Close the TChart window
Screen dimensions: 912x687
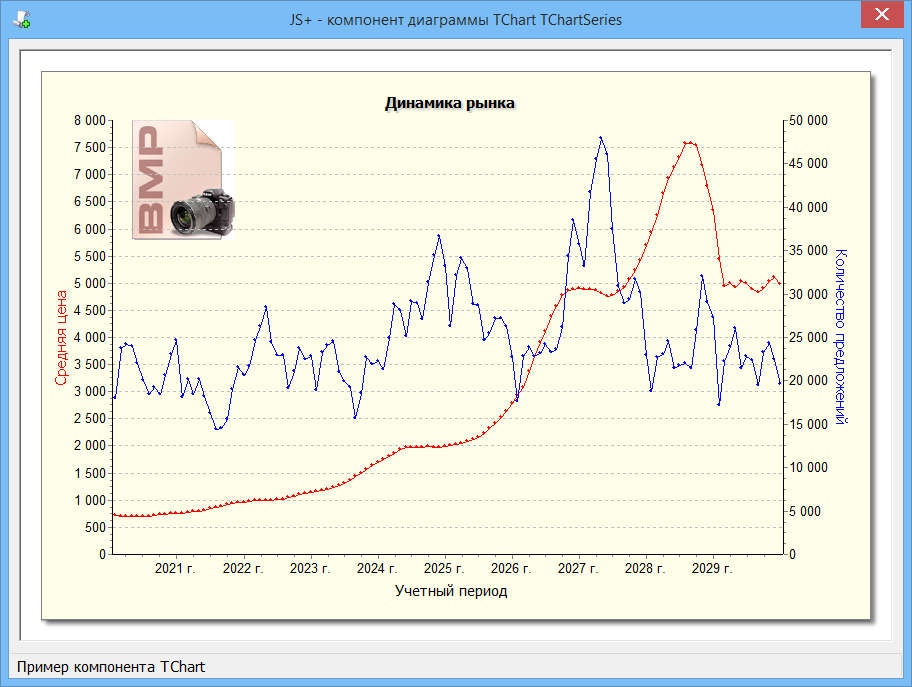[881, 15]
